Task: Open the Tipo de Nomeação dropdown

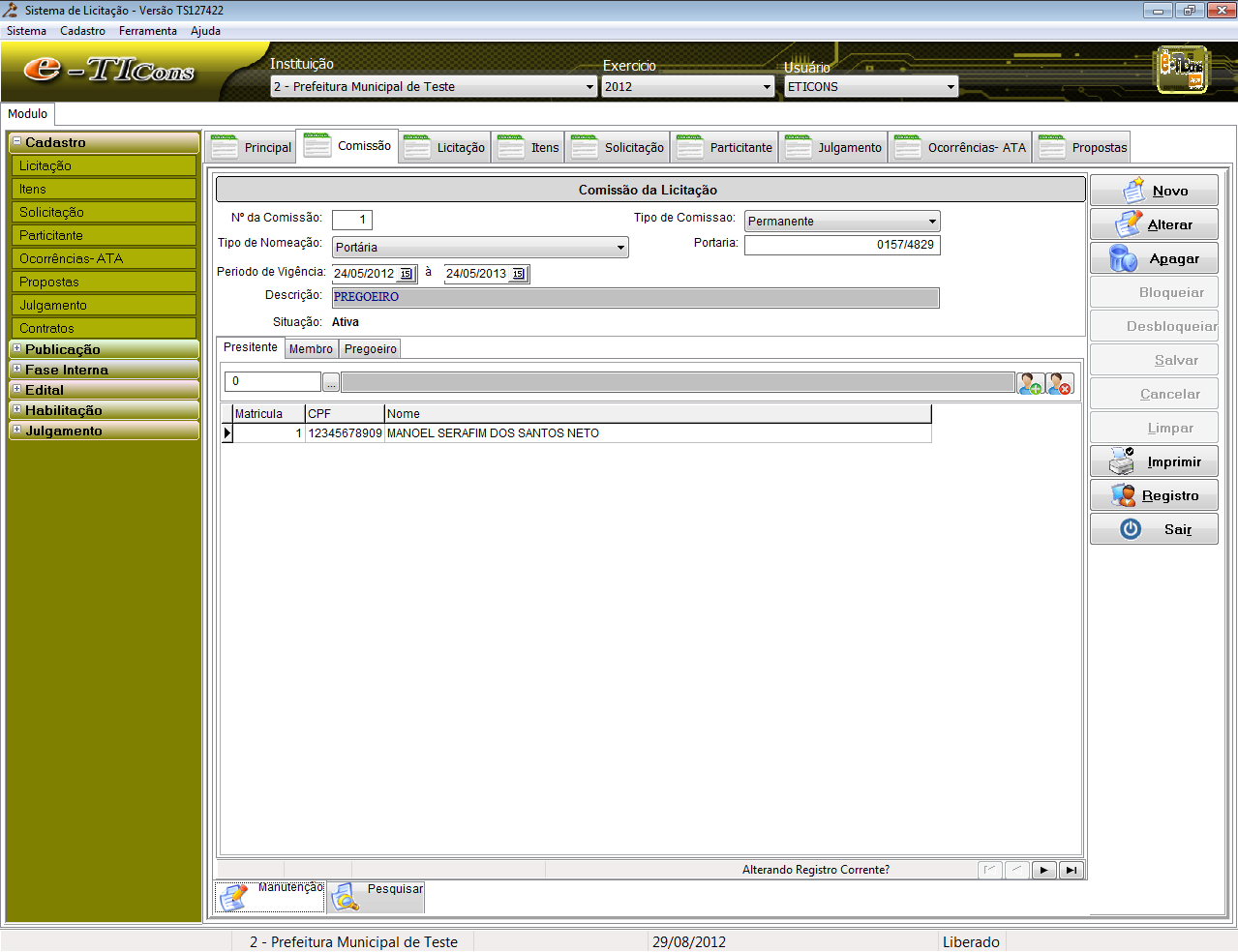Action: 620,248
